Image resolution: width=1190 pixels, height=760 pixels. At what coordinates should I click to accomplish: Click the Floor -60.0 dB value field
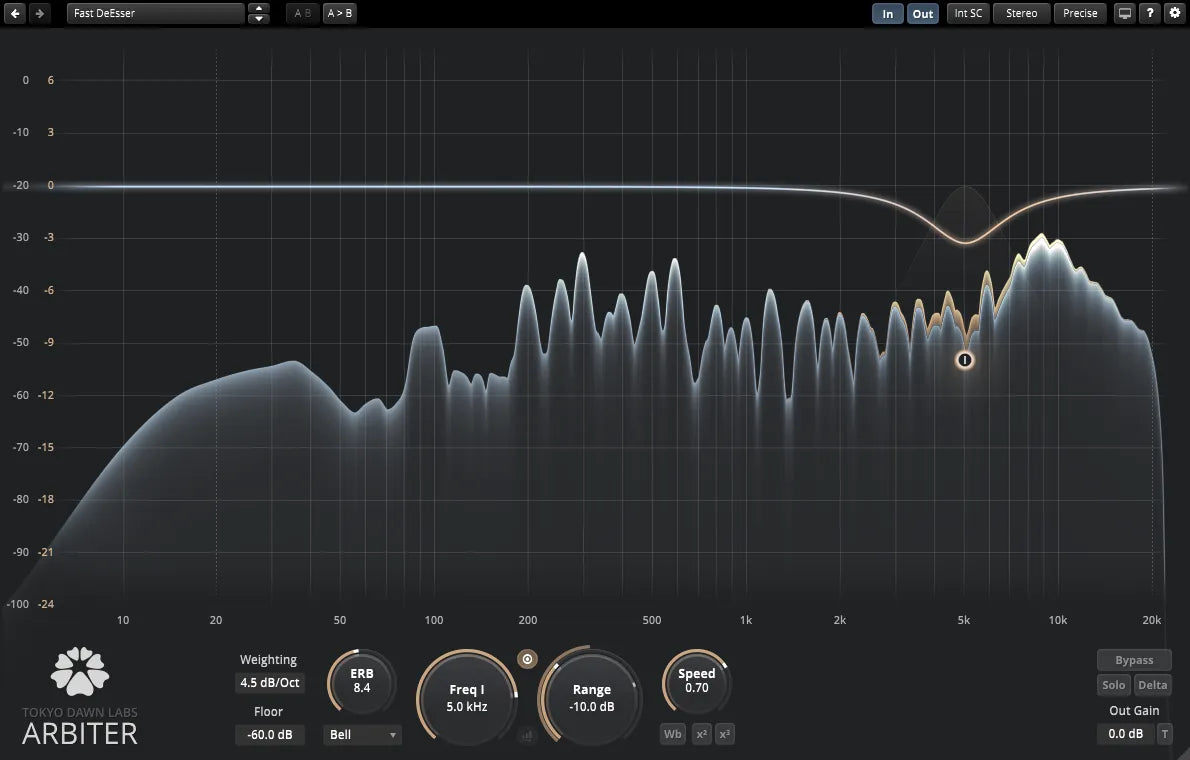tap(269, 735)
